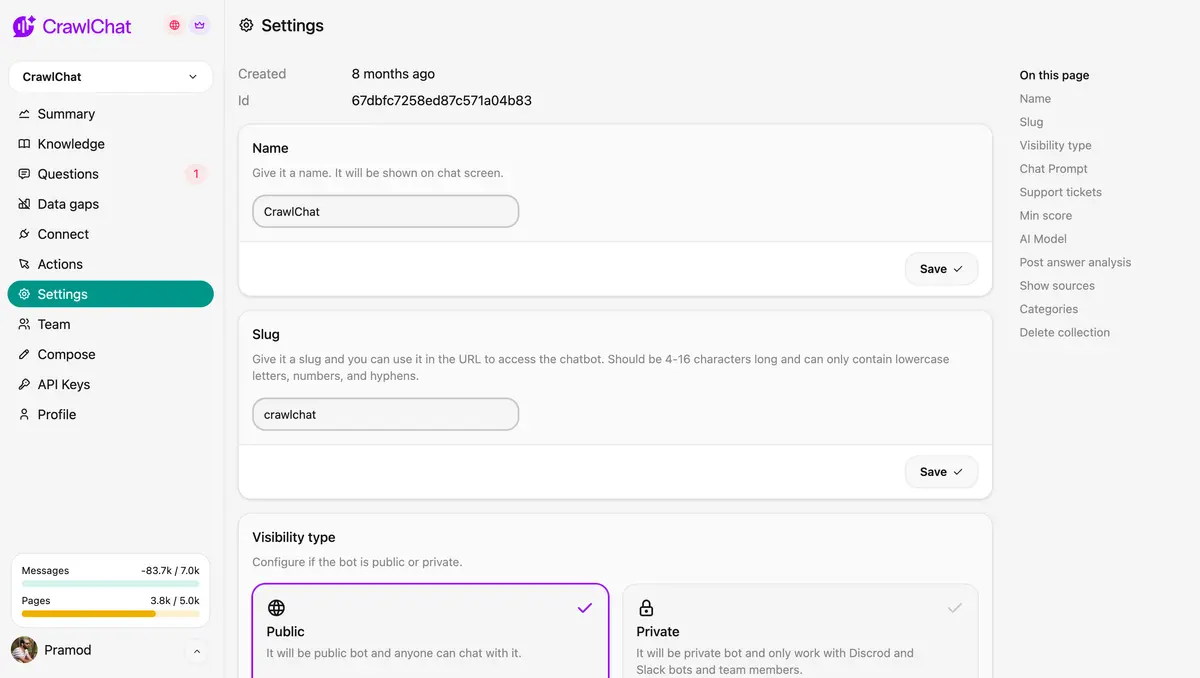Click the Pages usage progress bar
This screenshot has height=678, width=1200.
pos(110,613)
